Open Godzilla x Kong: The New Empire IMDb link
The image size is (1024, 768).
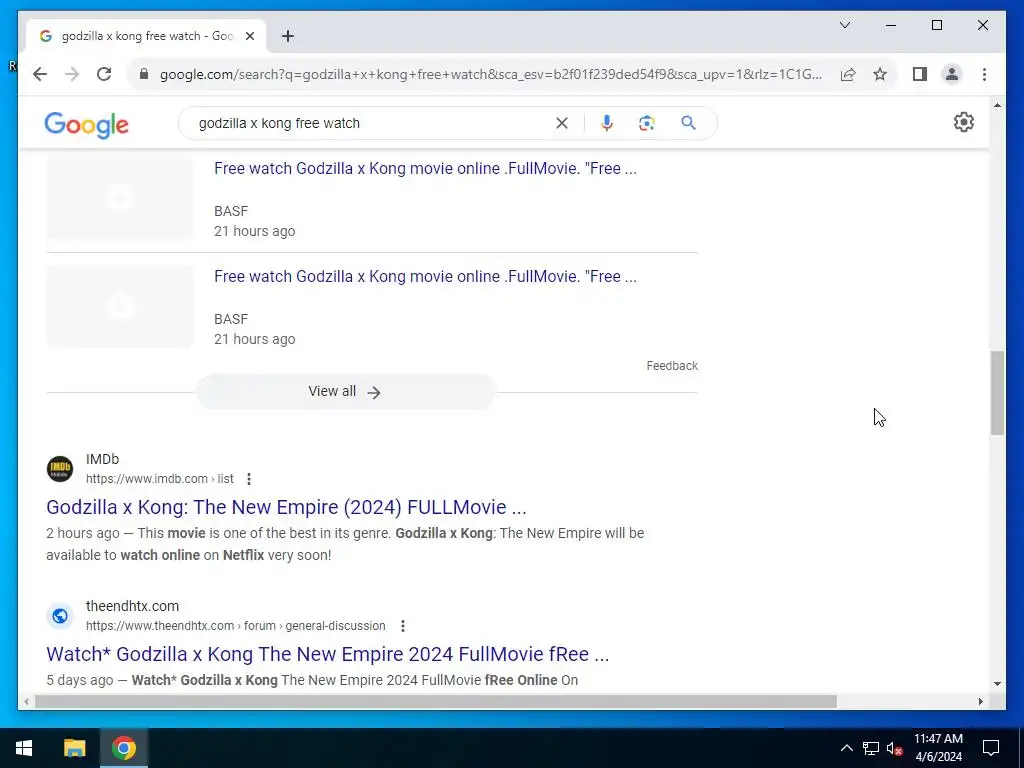pos(286,507)
